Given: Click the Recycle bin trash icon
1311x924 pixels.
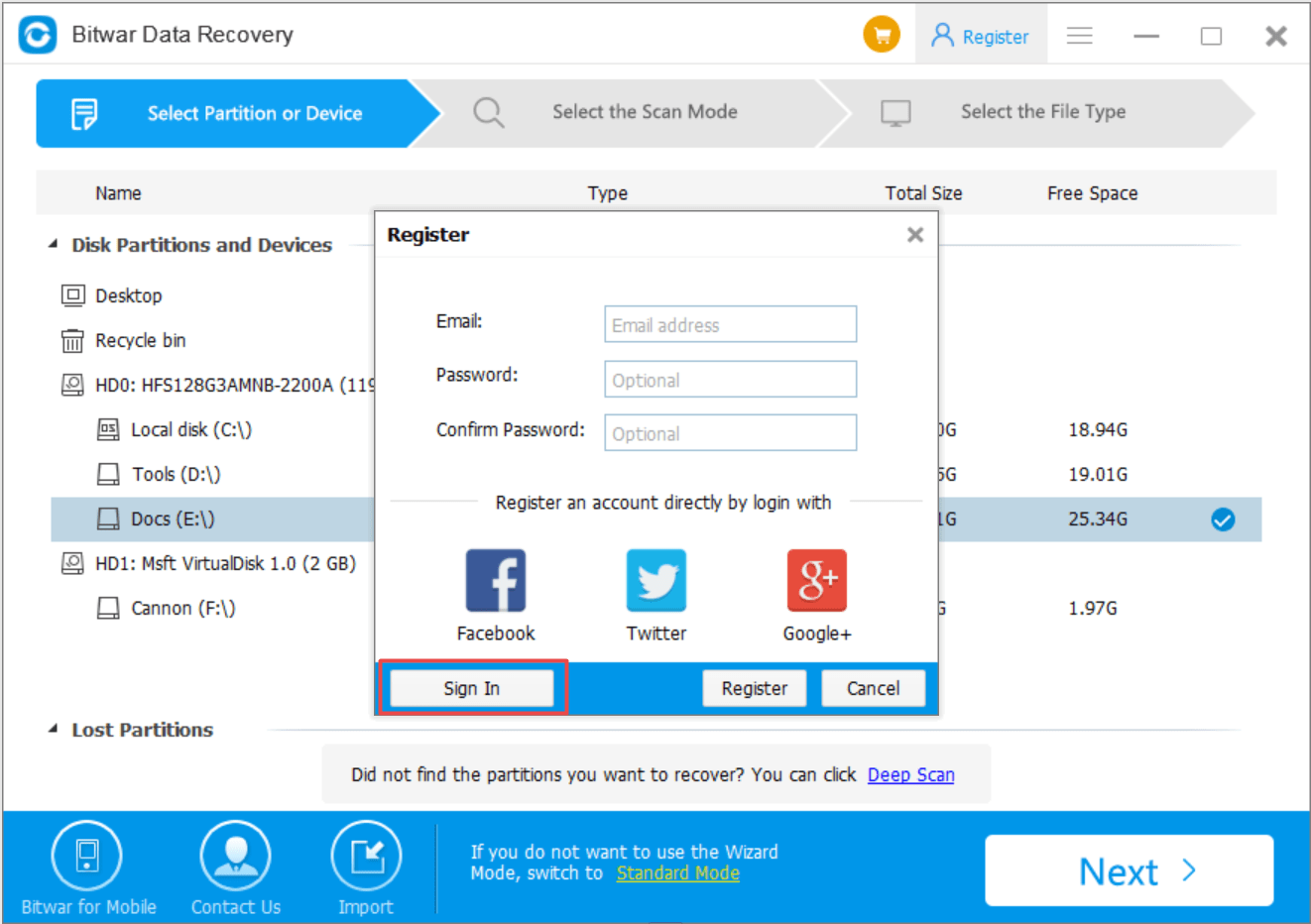Looking at the screenshot, I should (73, 341).
